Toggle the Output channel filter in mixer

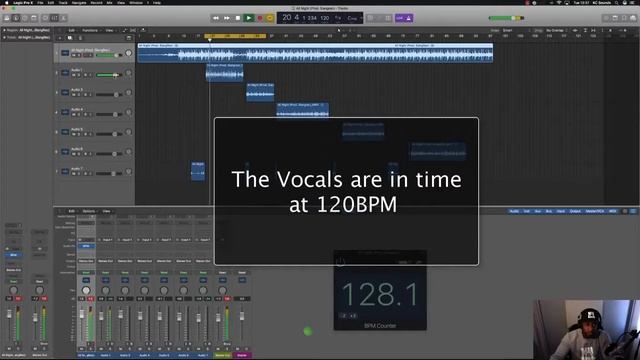point(575,211)
